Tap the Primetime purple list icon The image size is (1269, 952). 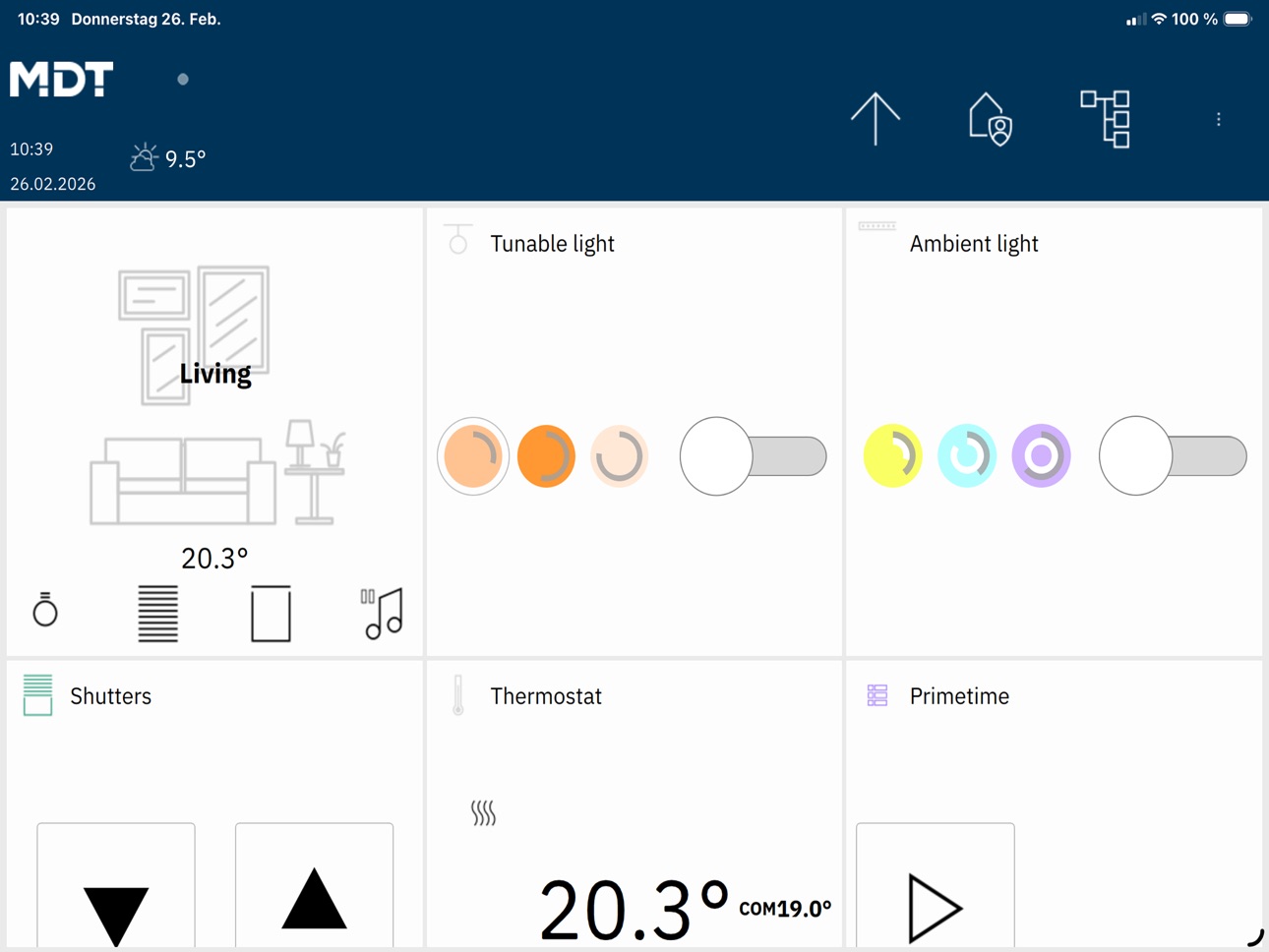pos(876,695)
